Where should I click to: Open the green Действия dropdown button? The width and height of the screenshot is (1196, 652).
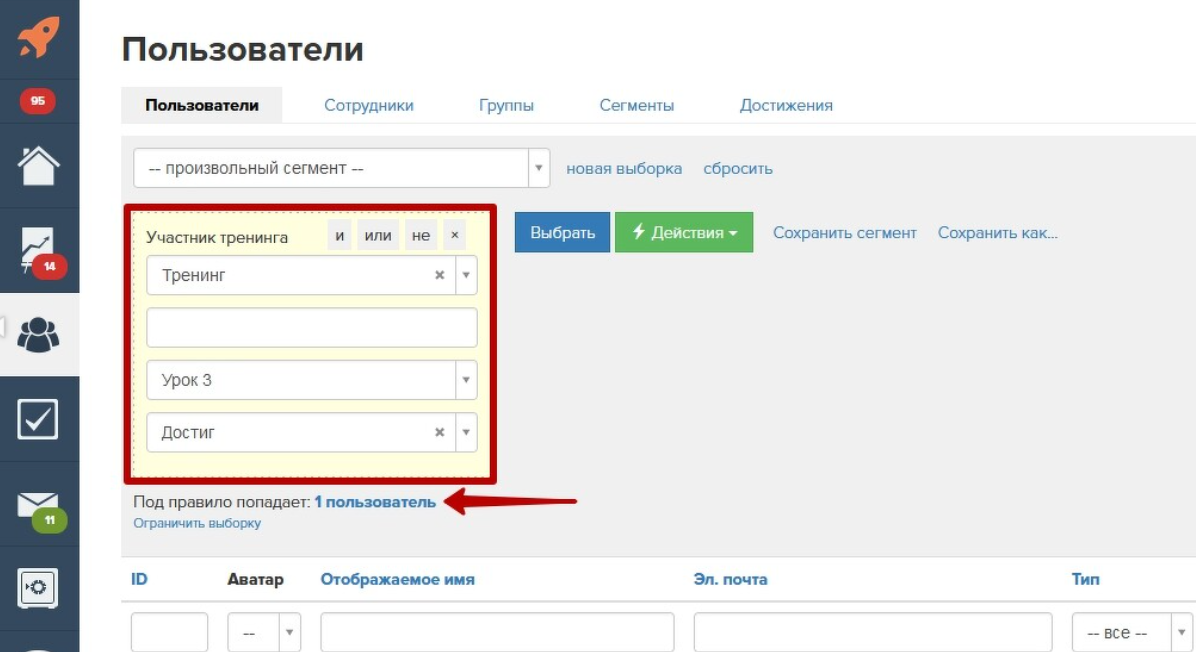click(683, 233)
